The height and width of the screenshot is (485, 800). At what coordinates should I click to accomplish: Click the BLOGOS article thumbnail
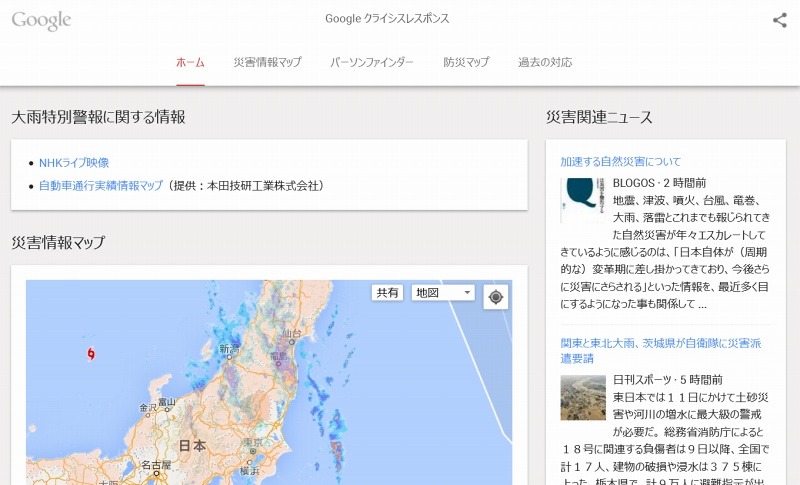pyautogui.click(x=583, y=200)
